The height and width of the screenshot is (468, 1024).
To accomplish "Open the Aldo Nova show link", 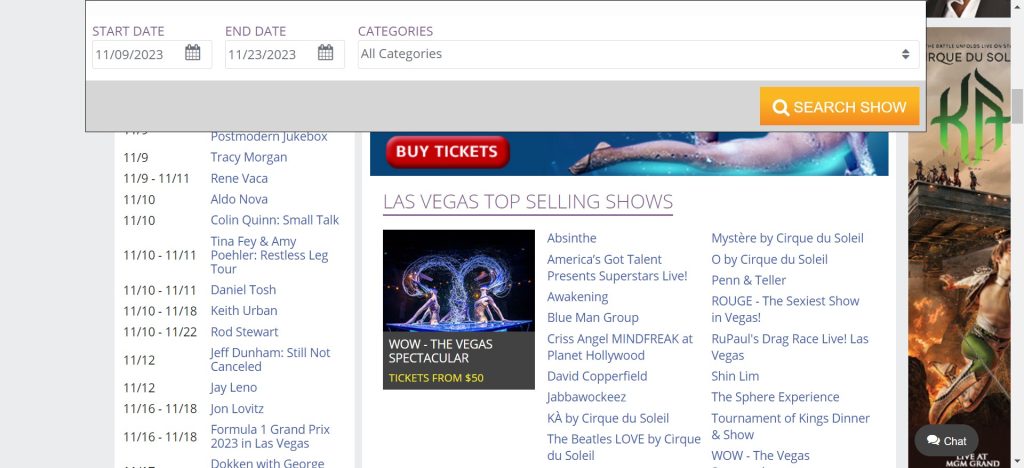I will pos(239,199).
